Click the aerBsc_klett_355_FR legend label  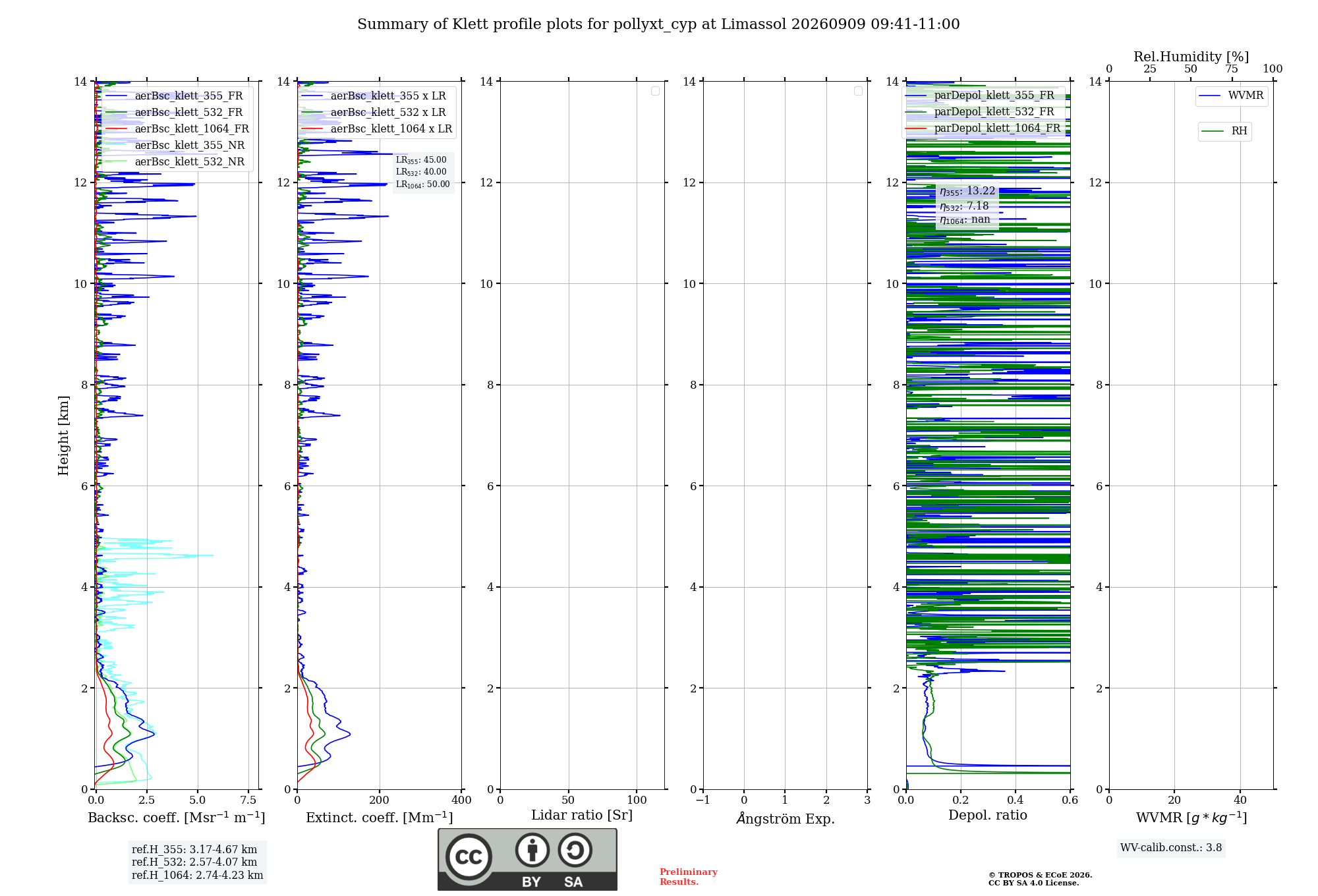(x=188, y=96)
